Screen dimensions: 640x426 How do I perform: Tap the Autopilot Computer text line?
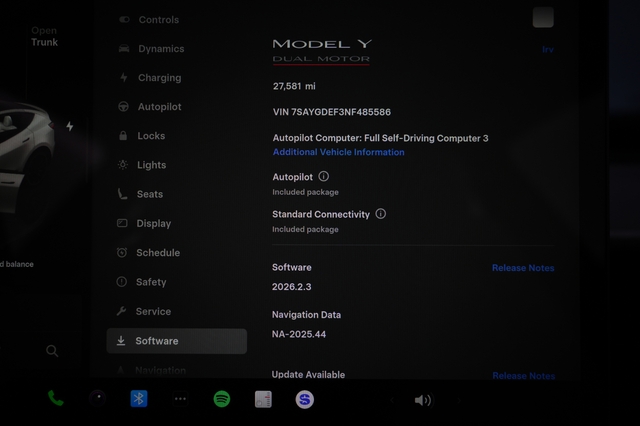[380, 138]
